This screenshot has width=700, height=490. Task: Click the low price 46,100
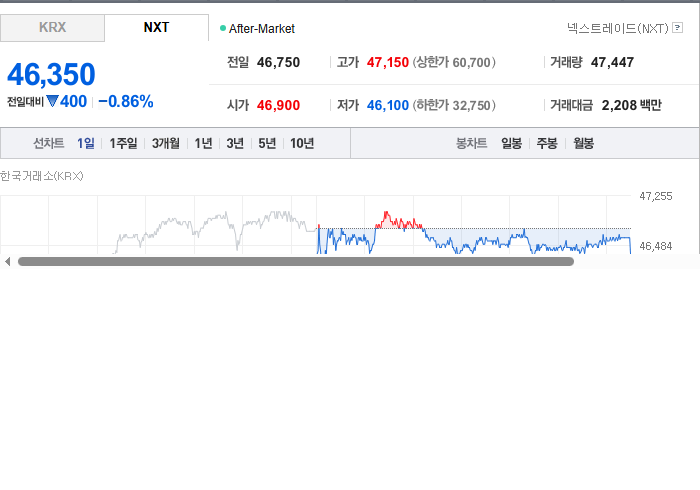(388, 105)
